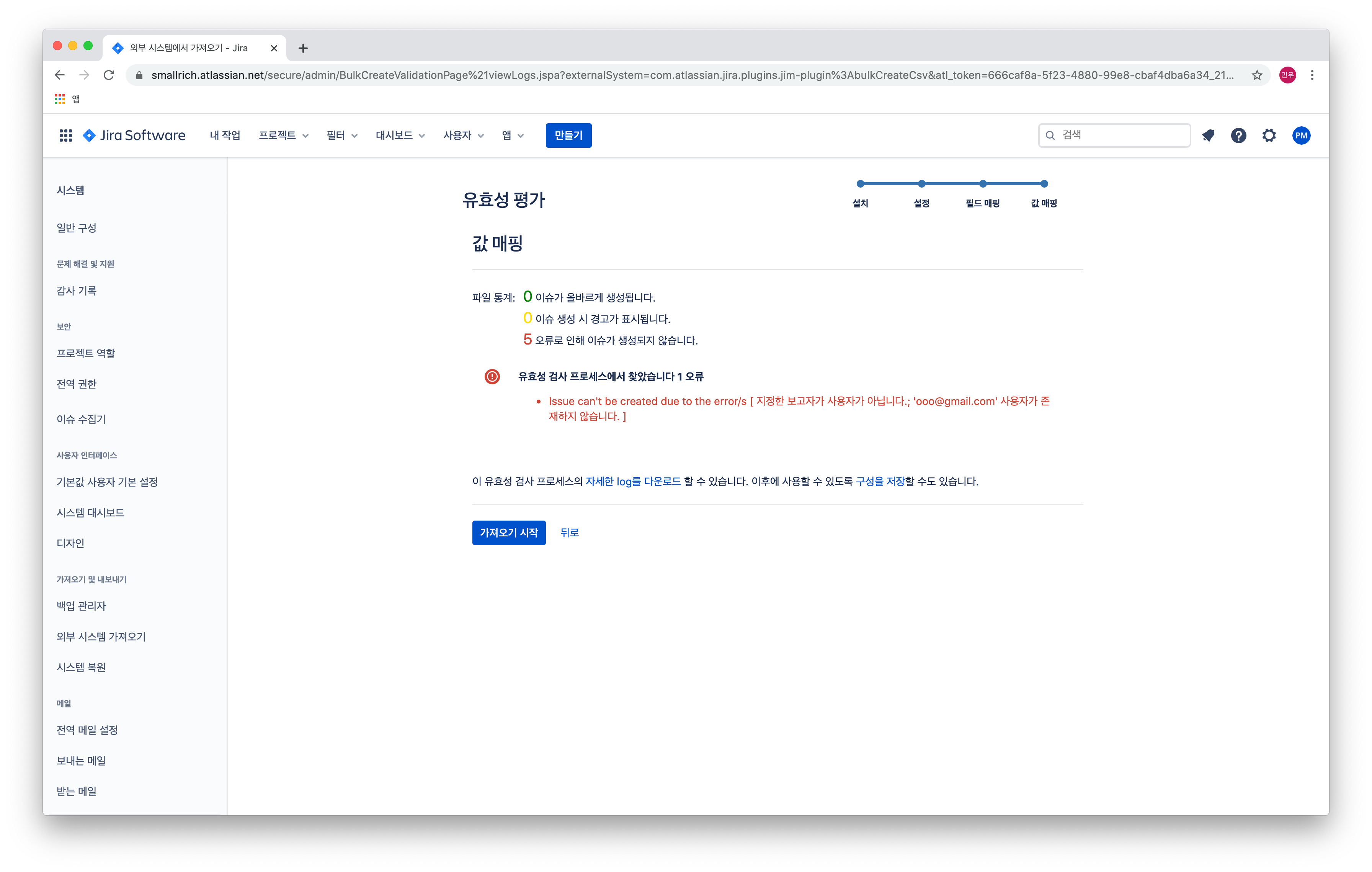Bookmark page with star icon
This screenshot has width=1372, height=872.
coord(1257,75)
